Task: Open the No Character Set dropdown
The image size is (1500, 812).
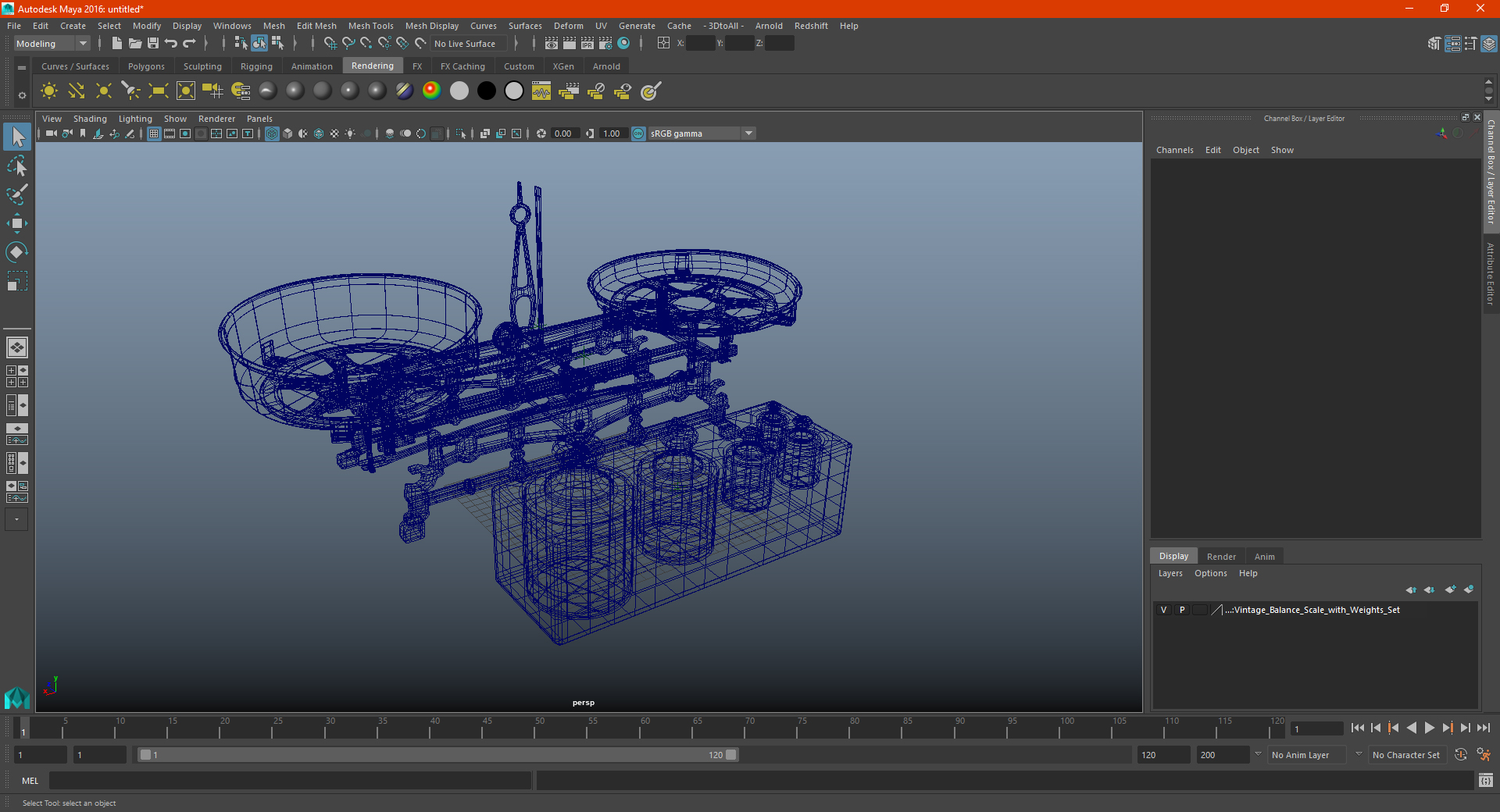Action: [1406, 755]
